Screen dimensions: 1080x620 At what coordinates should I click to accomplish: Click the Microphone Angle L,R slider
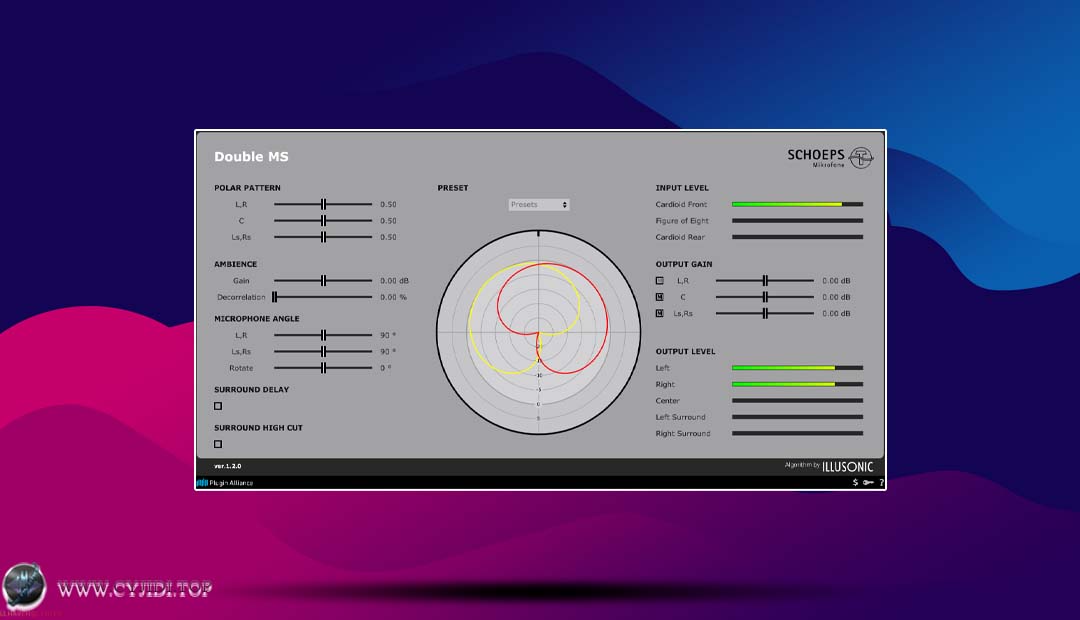pos(323,335)
